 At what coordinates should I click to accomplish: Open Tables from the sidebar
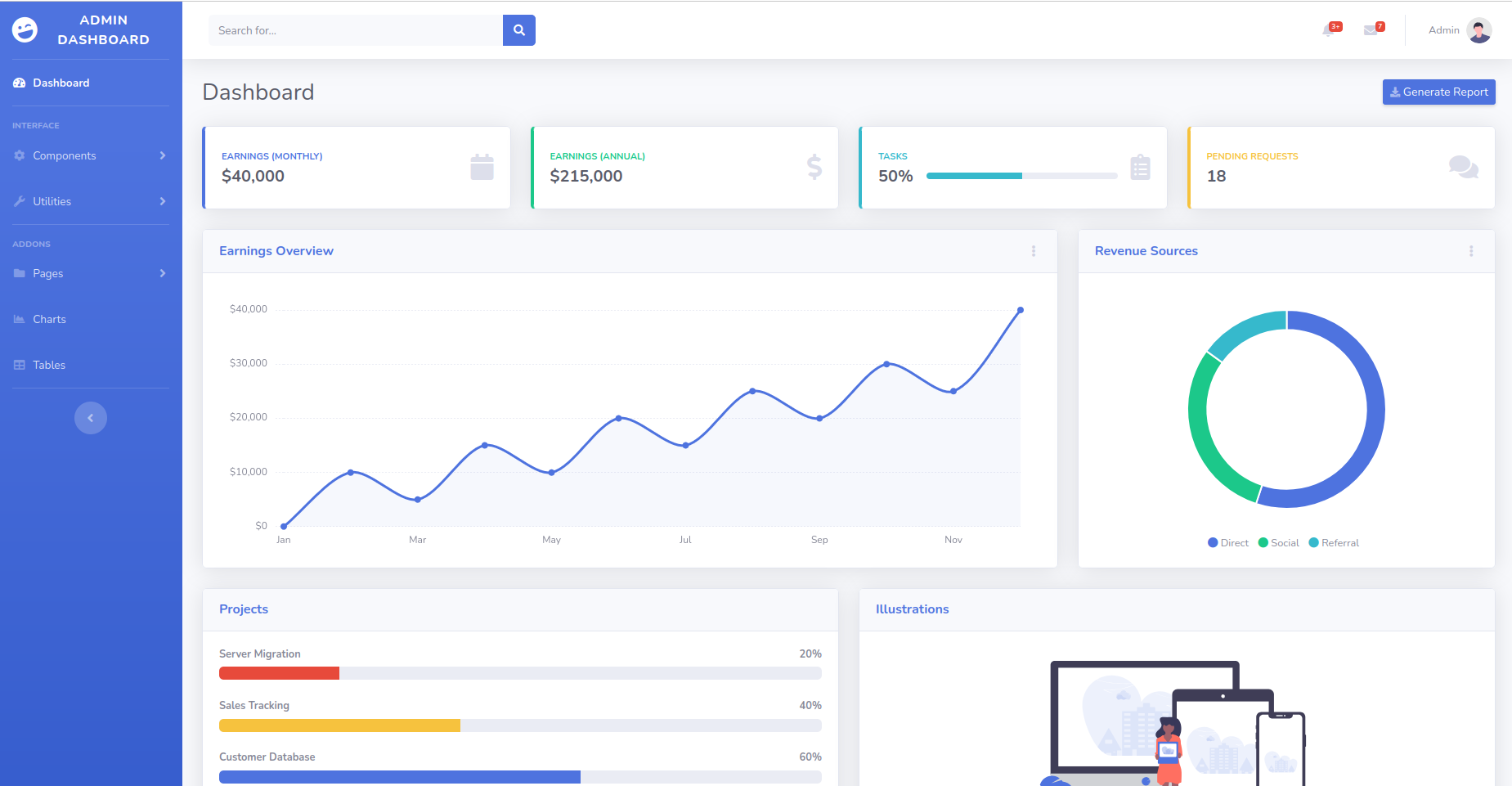[x=49, y=365]
